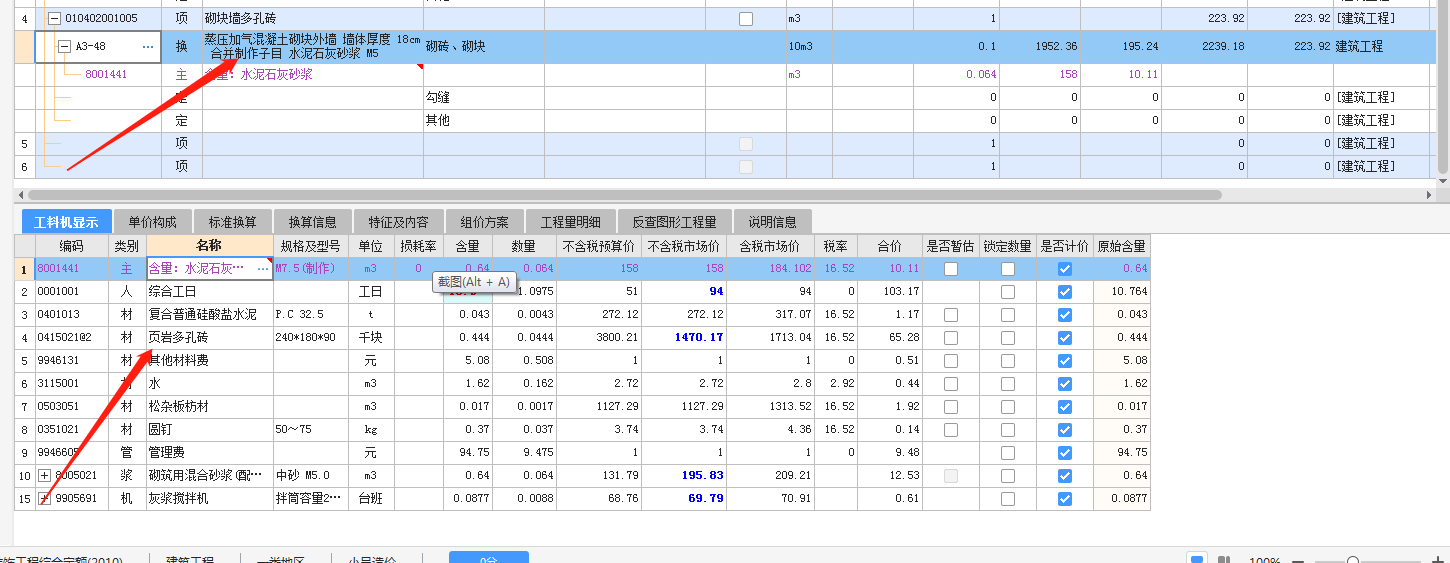Select the 页岩多孔砖 name cell
The image size is (1450, 563).
(x=209, y=338)
